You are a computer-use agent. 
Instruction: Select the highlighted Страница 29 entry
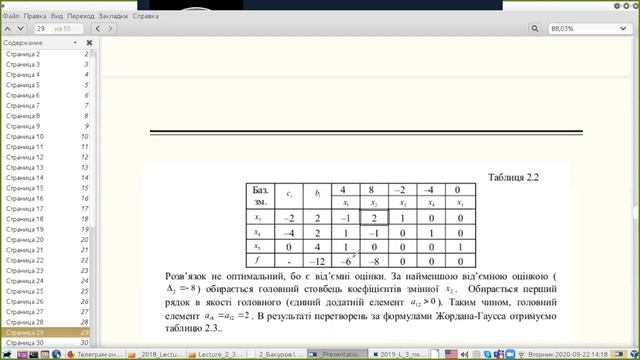tap(46, 332)
